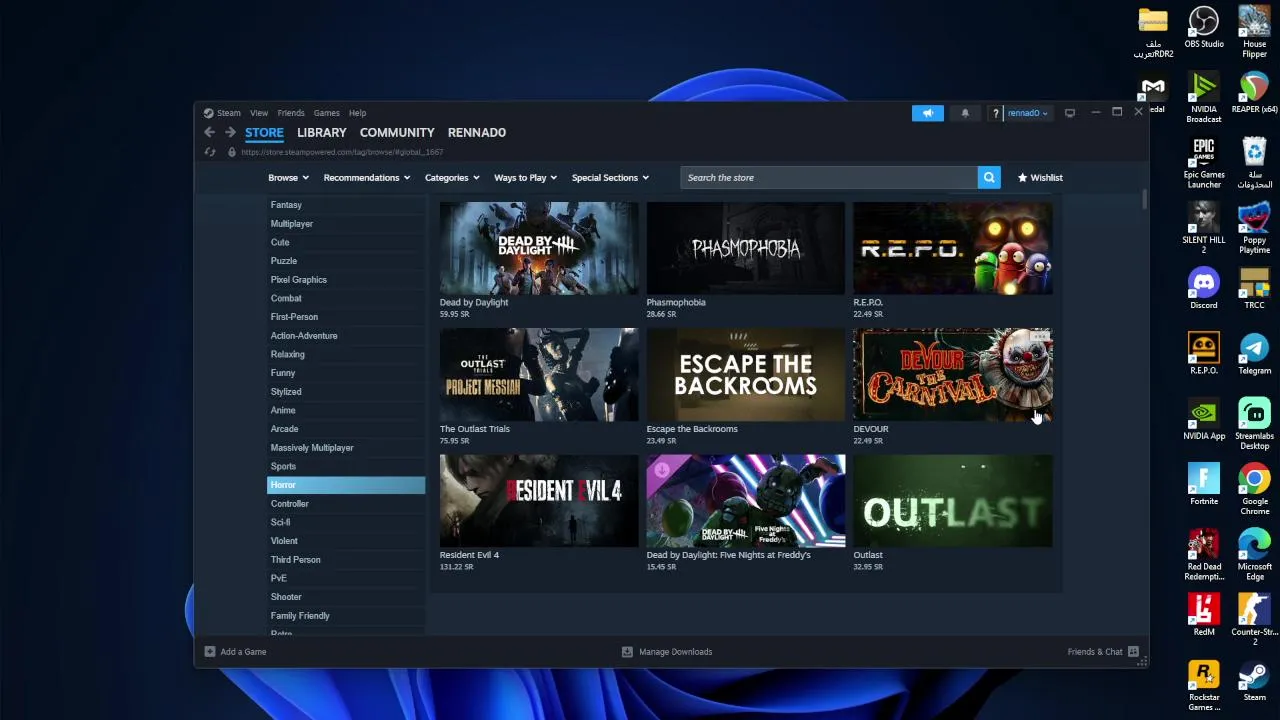1280x720 pixels.
Task: Open the Phasmophobia game thumbnail
Action: (x=746, y=248)
